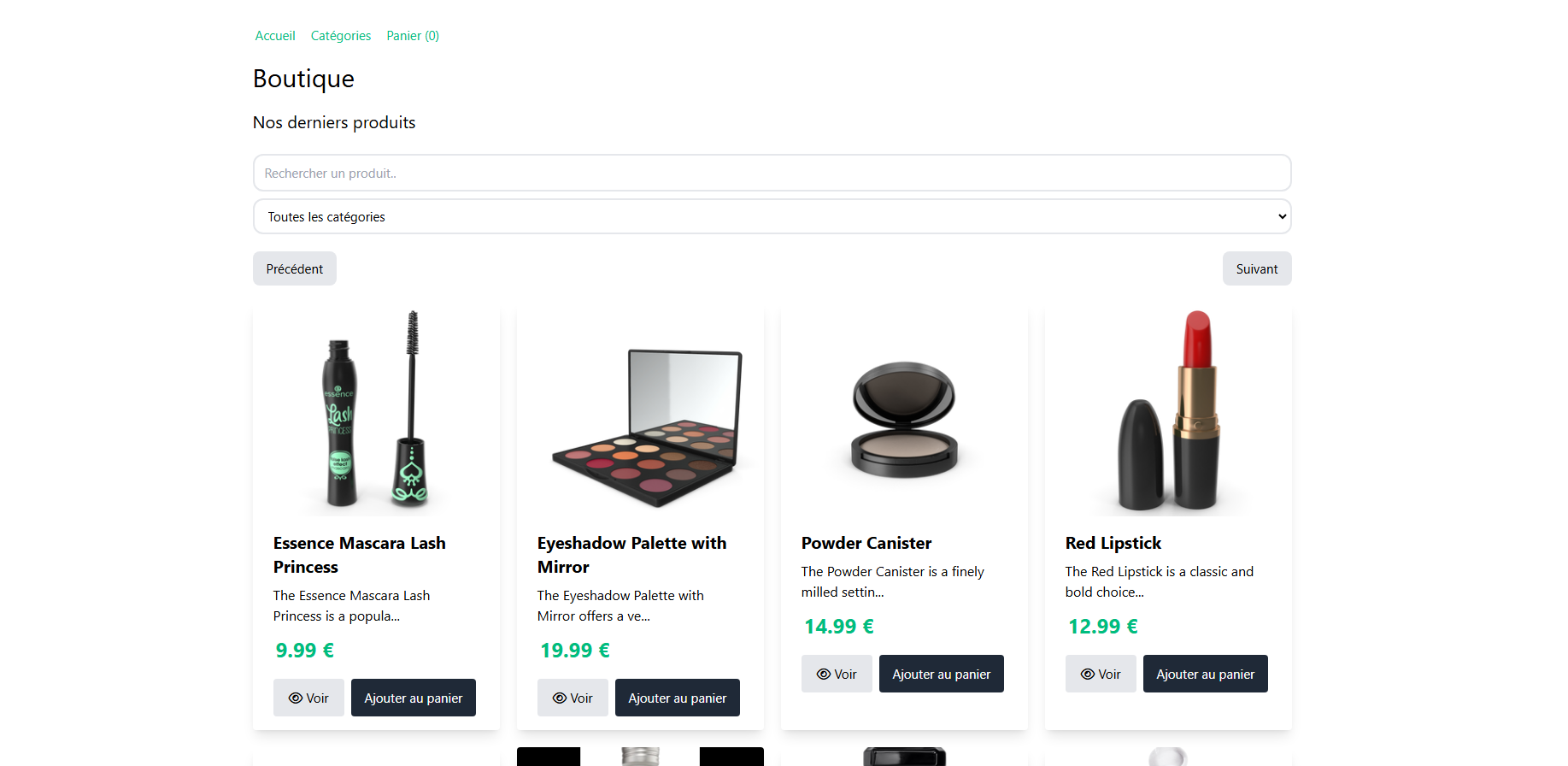Click the eye icon on Red Lipstick's Voir button
Viewport: 1568px width, 766px height.
1086,674
